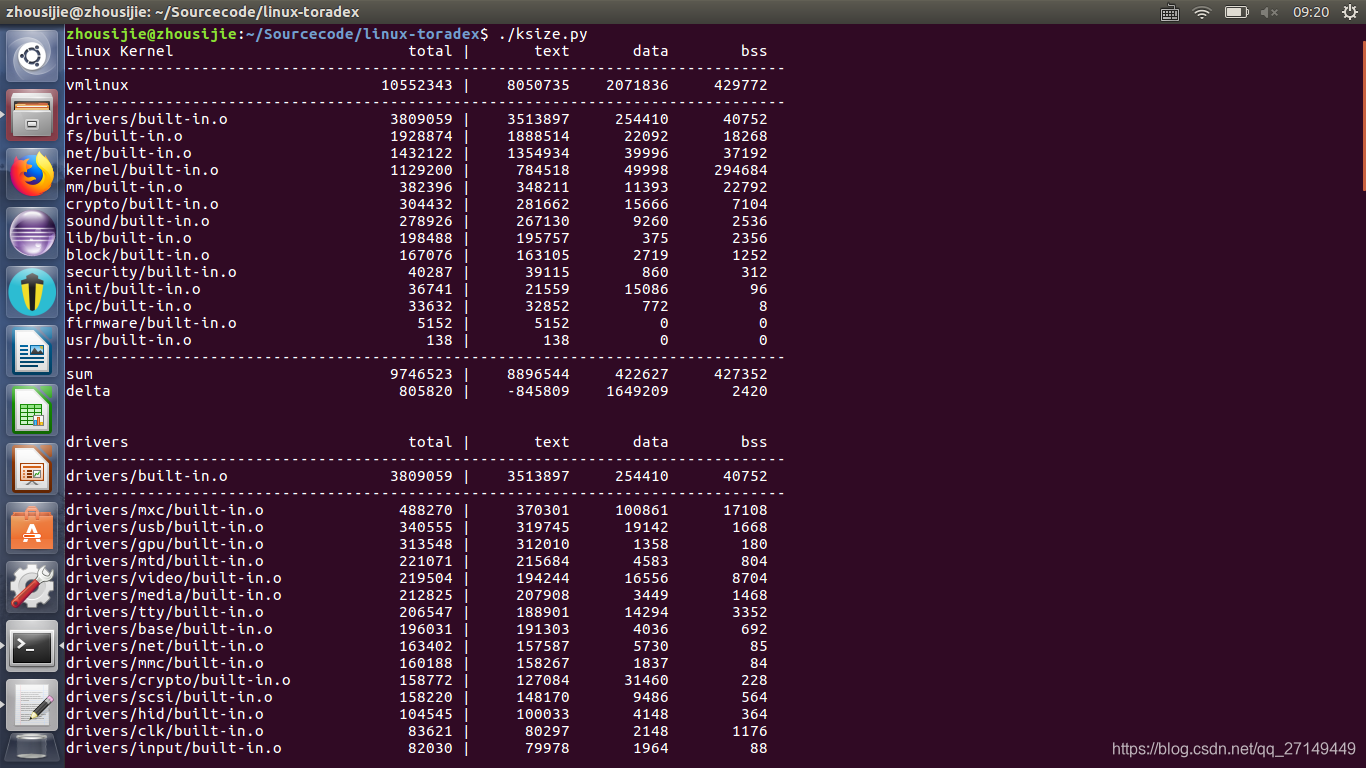The width and height of the screenshot is (1366, 768).
Task: Click drivers/net/built-in.o row label
Action: point(165,646)
